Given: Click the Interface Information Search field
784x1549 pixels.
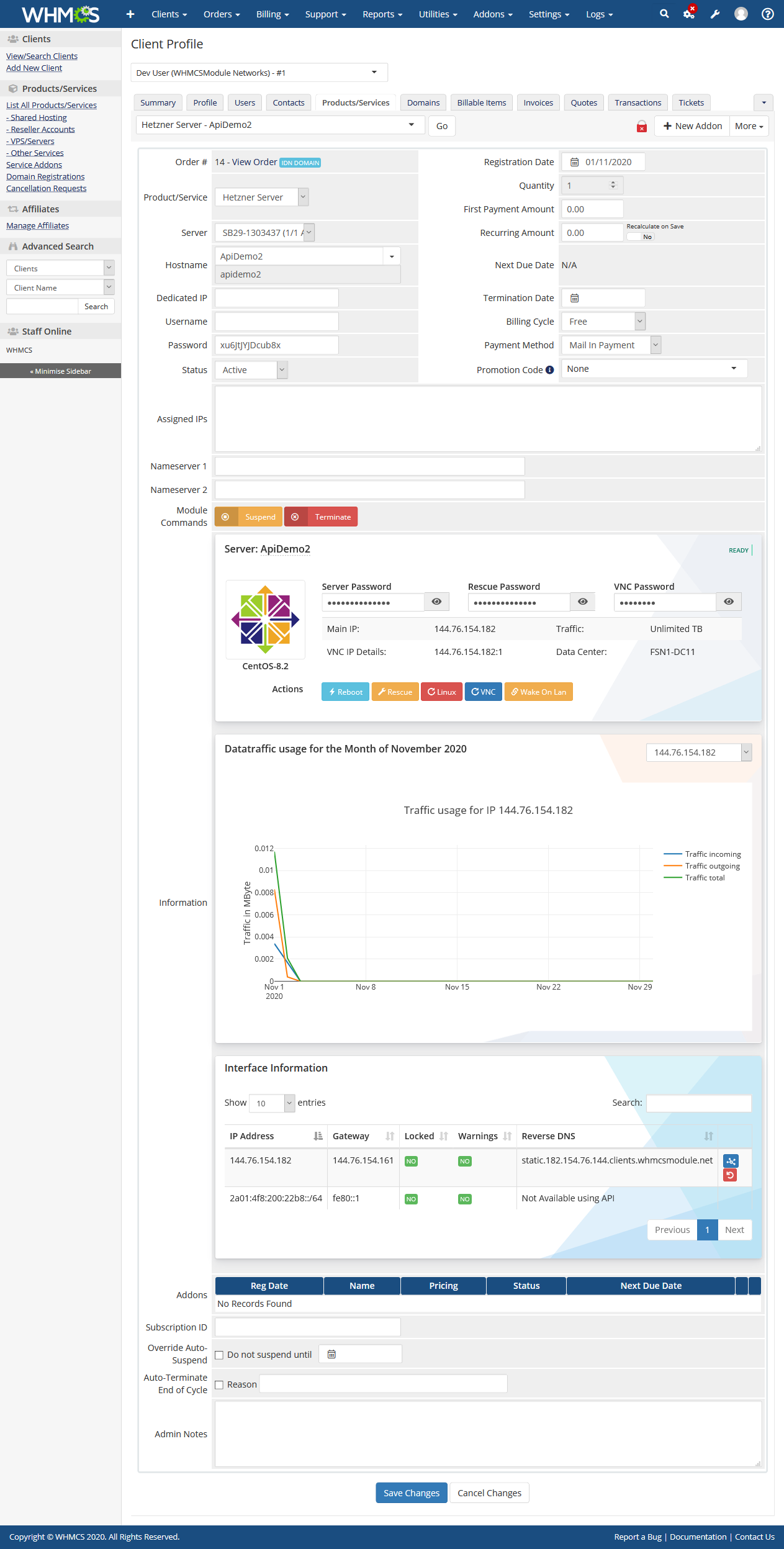Looking at the screenshot, I should [699, 1103].
